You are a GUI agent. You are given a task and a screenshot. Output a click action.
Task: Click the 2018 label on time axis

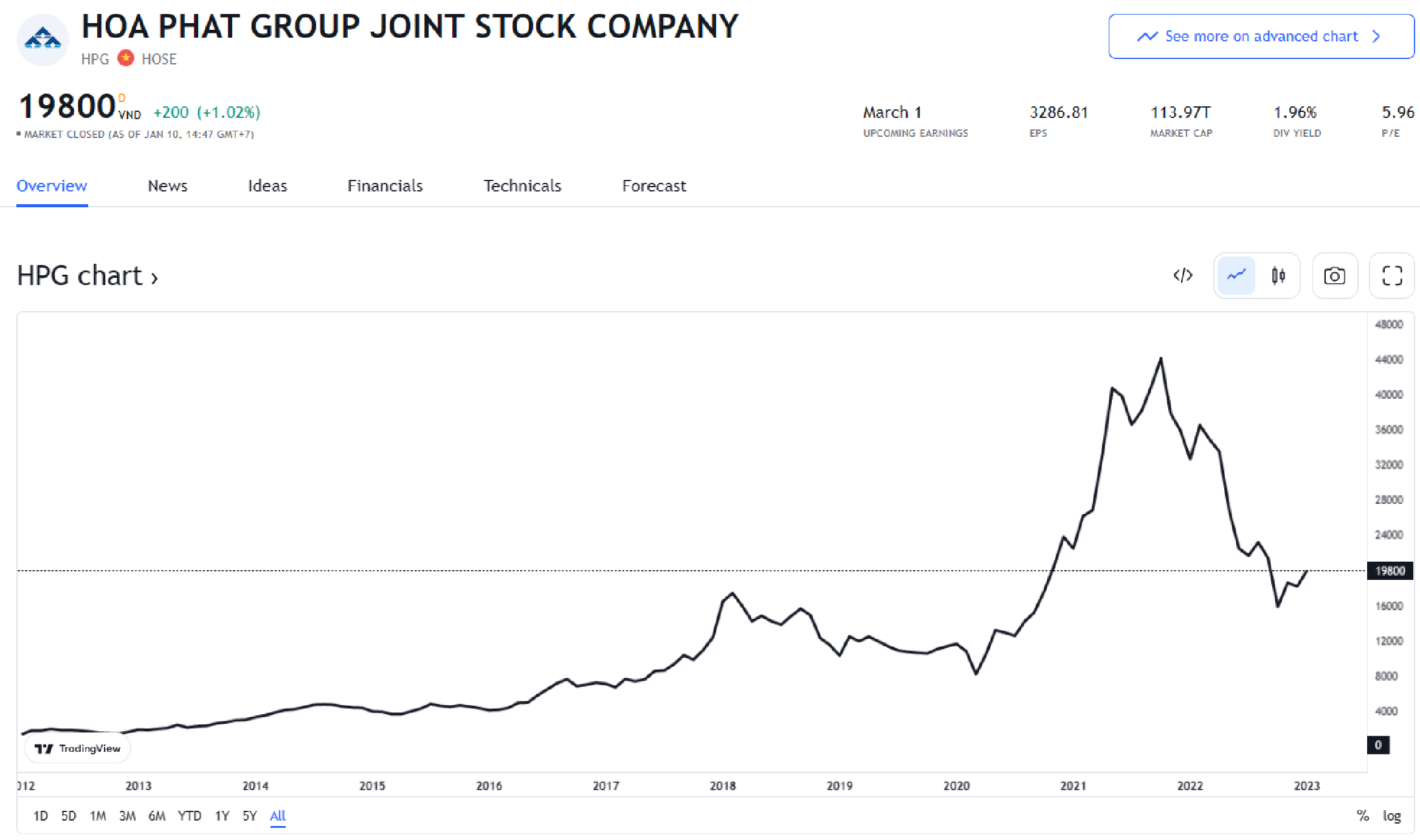[x=723, y=786]
